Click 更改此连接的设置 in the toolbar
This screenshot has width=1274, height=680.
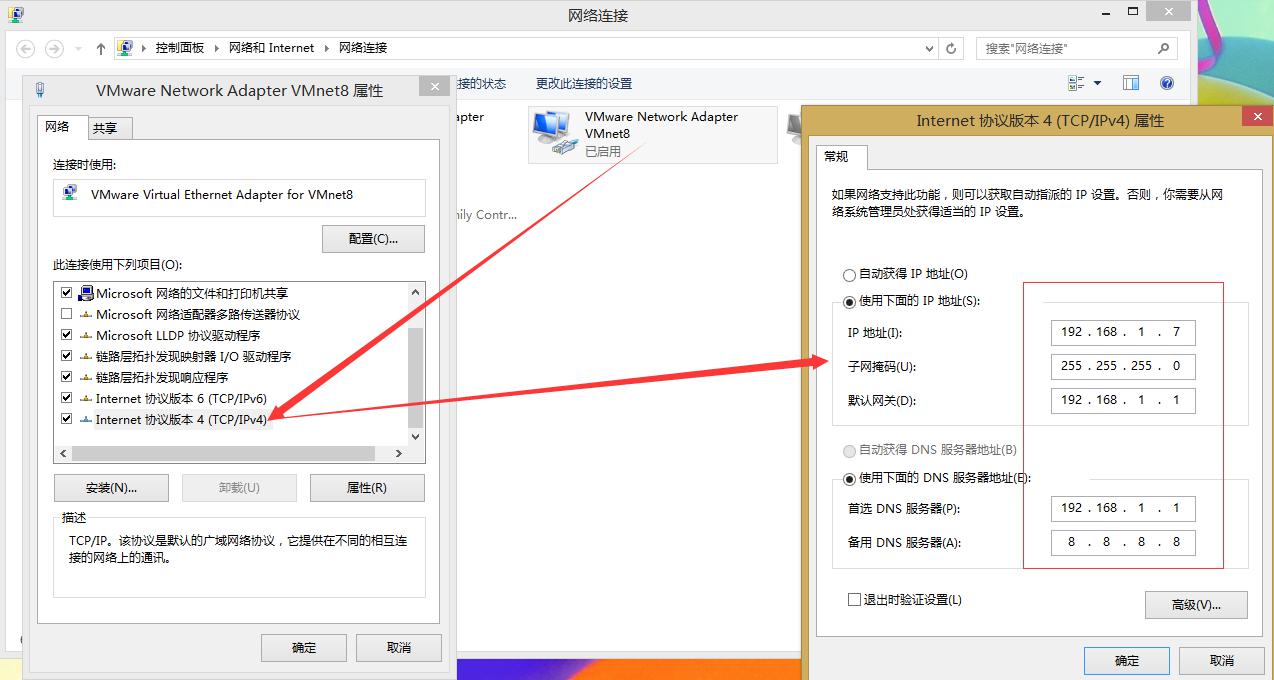click(x=584, y=83)
